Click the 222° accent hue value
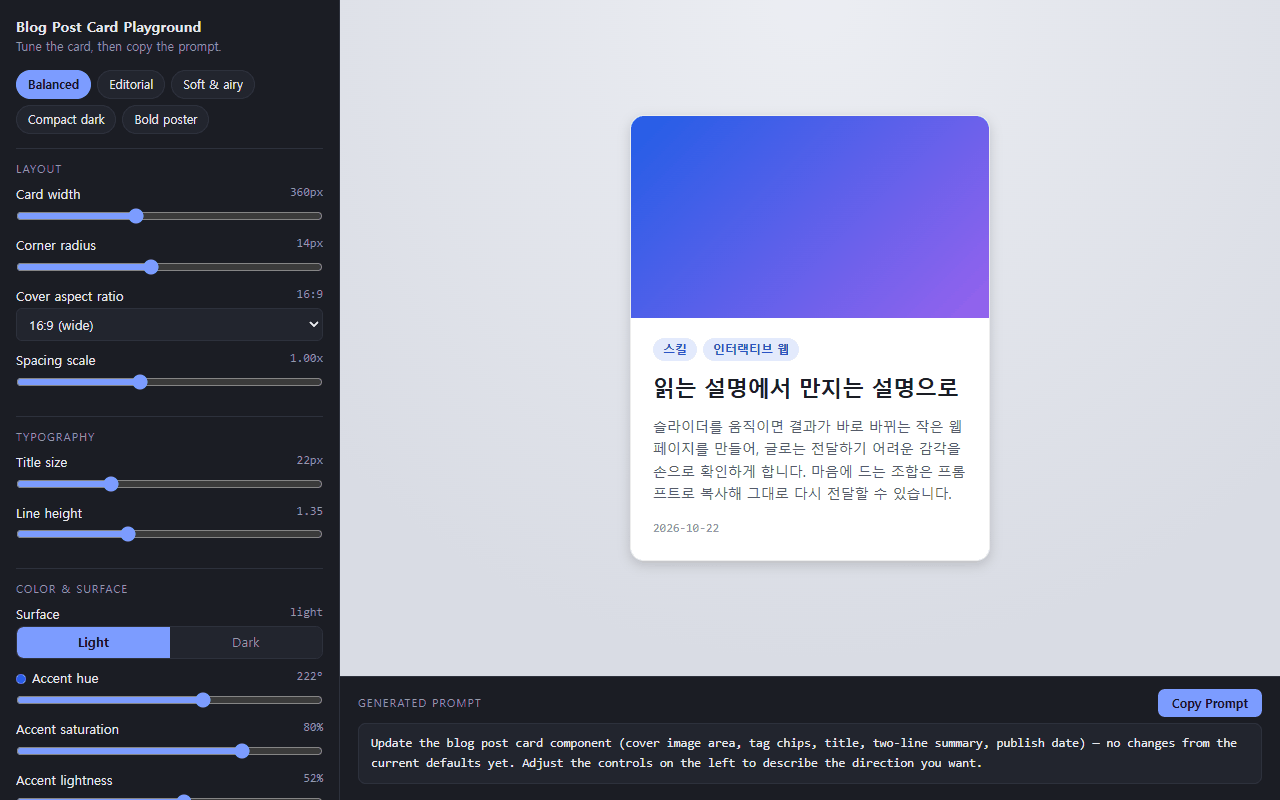1280x800 pixels. coord(310,676)
